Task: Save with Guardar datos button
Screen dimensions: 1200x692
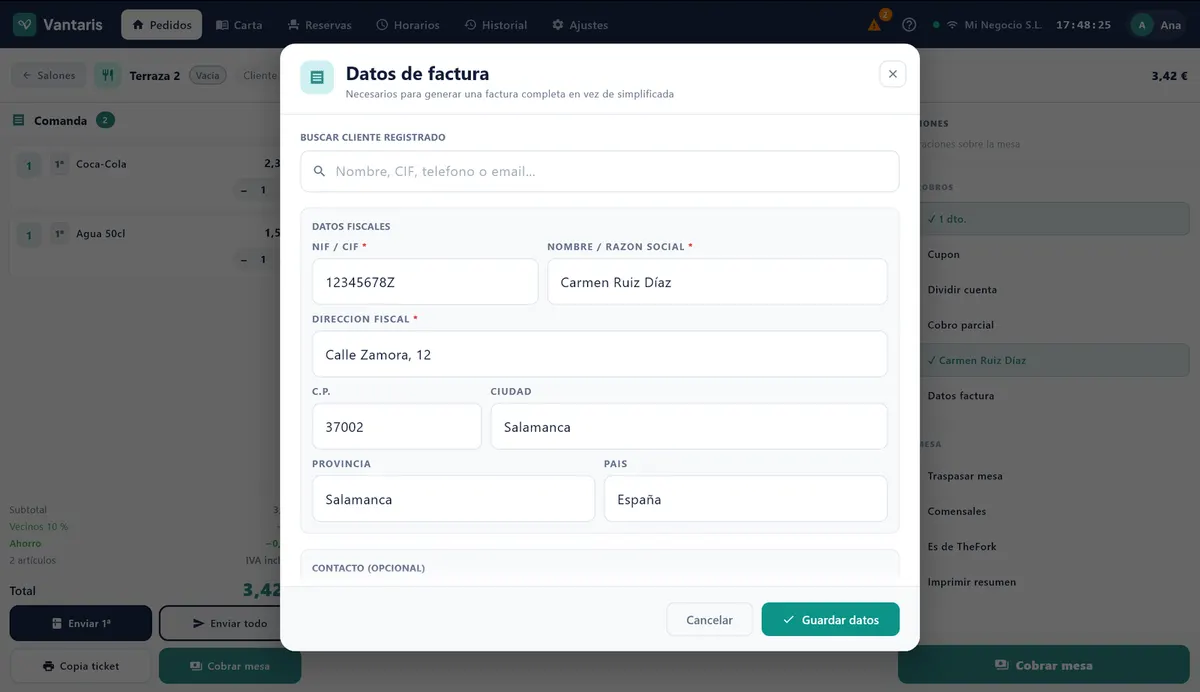Action: [x=830, y=620]
